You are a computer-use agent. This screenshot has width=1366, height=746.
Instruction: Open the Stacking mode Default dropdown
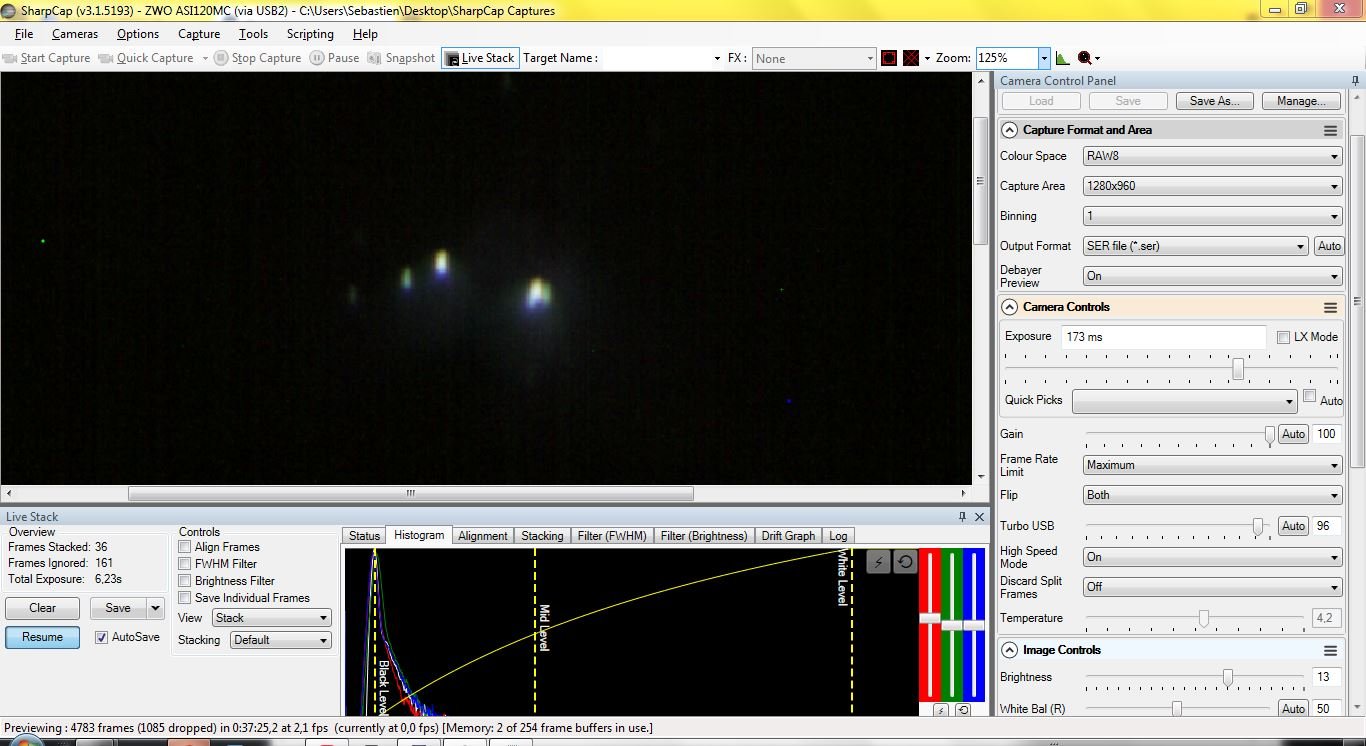click(x=280, y=640)
